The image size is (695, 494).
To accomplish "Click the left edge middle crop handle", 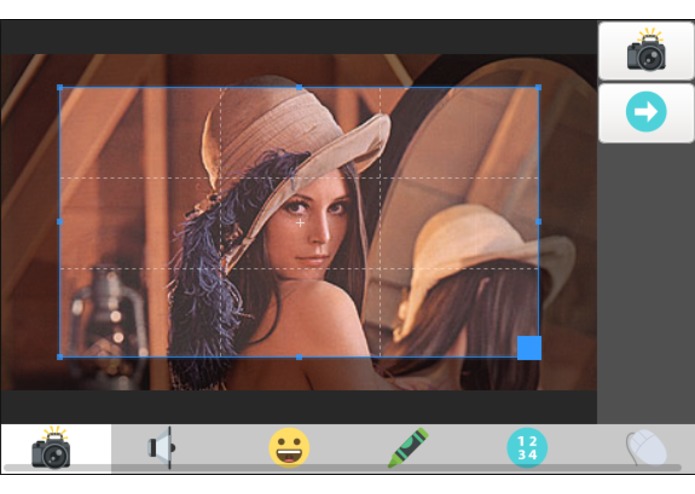I will (x=60, y=222).
